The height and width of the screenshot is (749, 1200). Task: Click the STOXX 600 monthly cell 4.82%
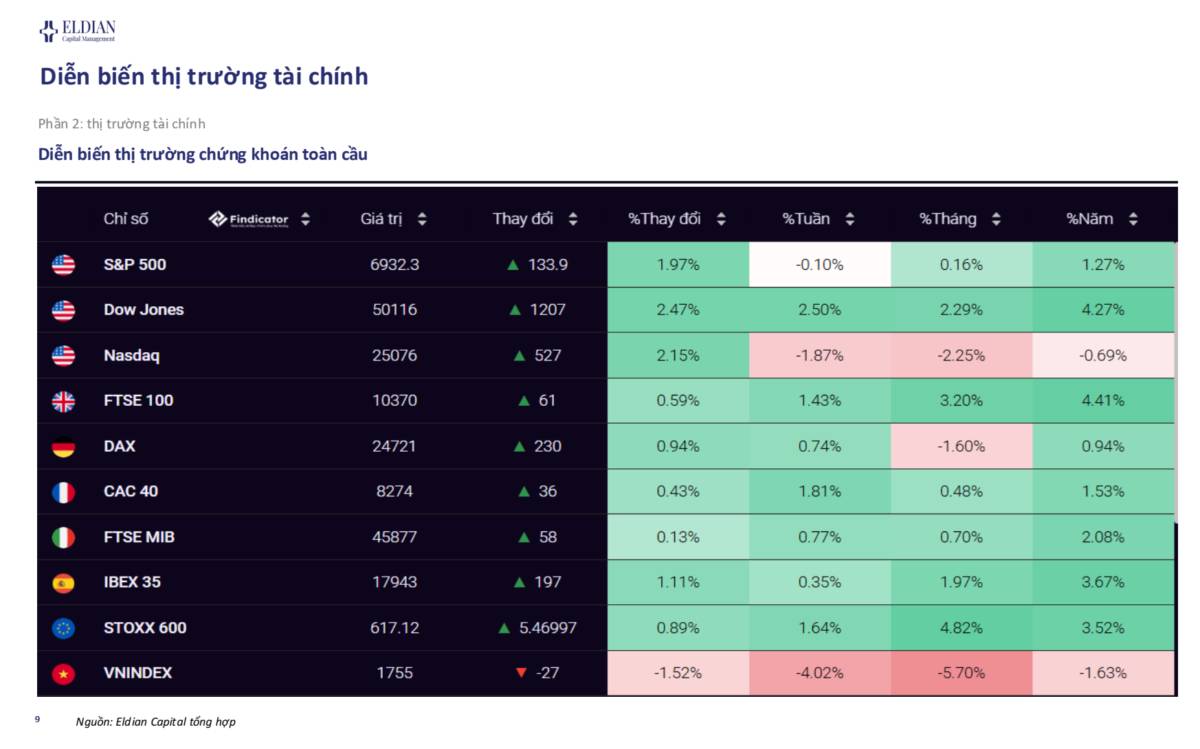click(961, 628)
